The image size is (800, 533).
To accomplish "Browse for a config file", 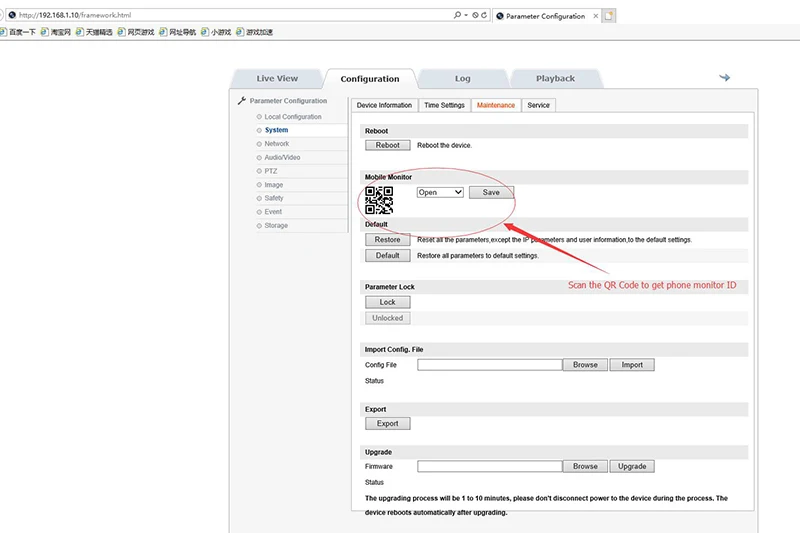I will (x=585, y=365).
